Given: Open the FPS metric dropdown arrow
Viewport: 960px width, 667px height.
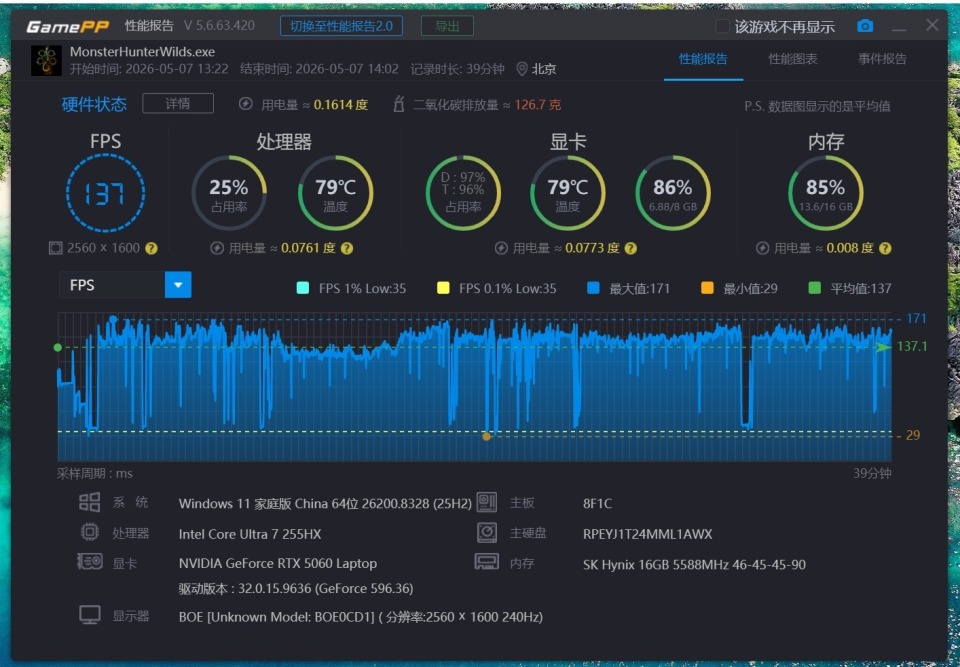Looking at the screenshot, I should [x=178, y=285].
